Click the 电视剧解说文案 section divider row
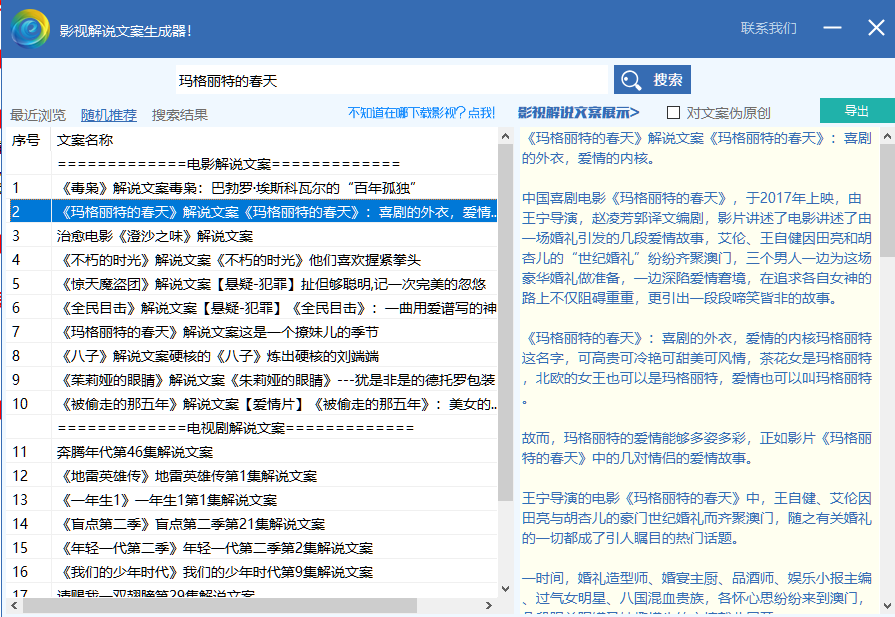Screen dimensions: 895x617 (253, 428)
